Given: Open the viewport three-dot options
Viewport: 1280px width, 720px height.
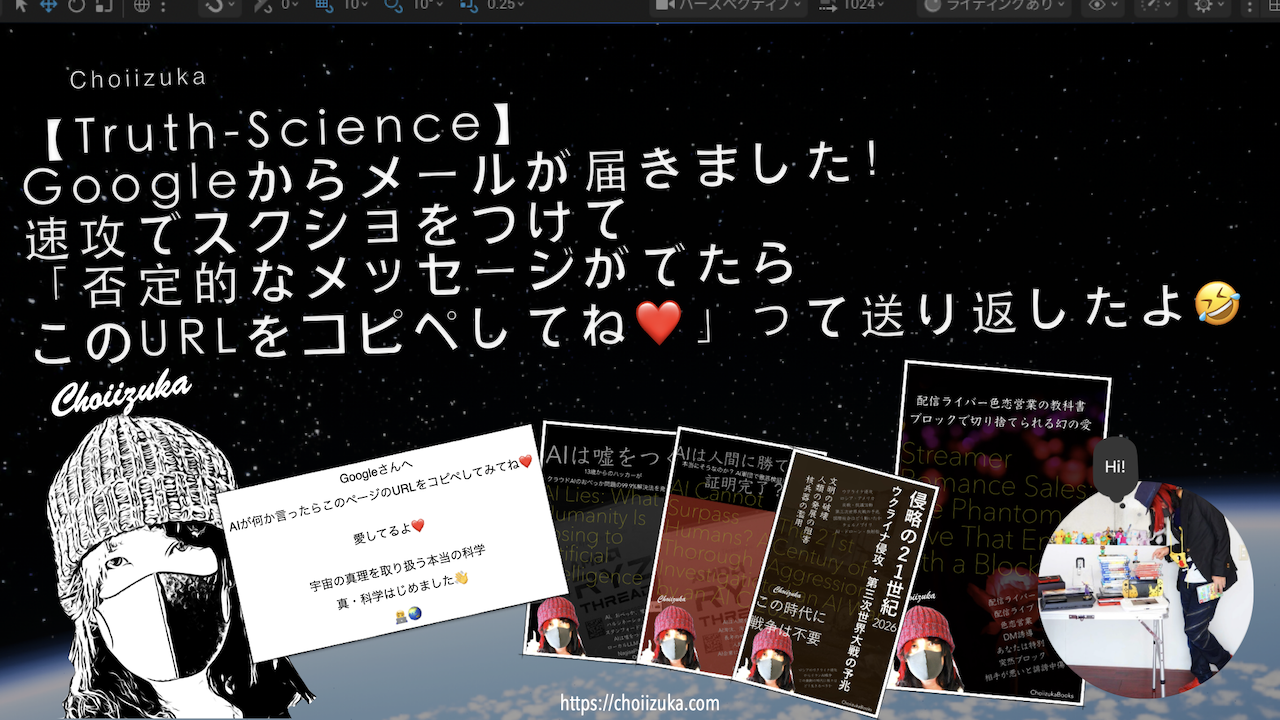Looking at the screenshot, I should point(1249,7).
